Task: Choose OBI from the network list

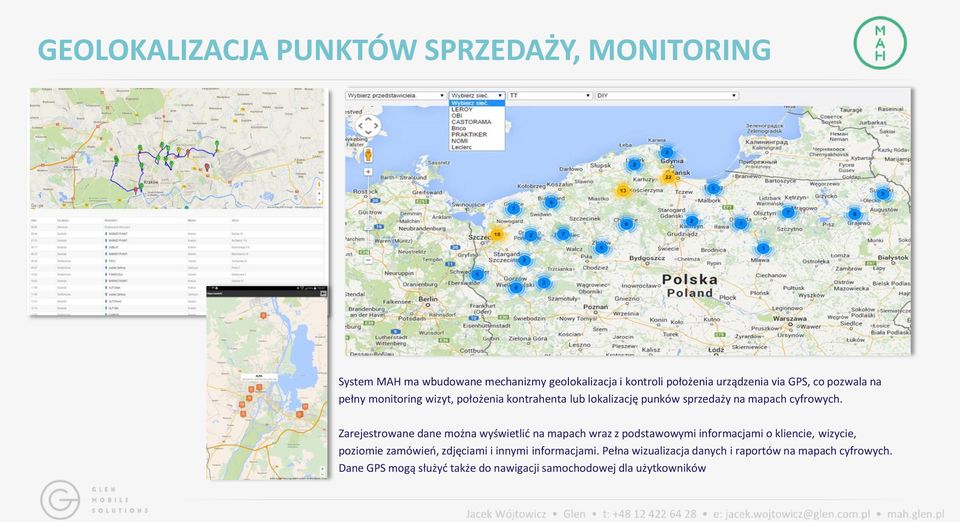Action: 477,116
